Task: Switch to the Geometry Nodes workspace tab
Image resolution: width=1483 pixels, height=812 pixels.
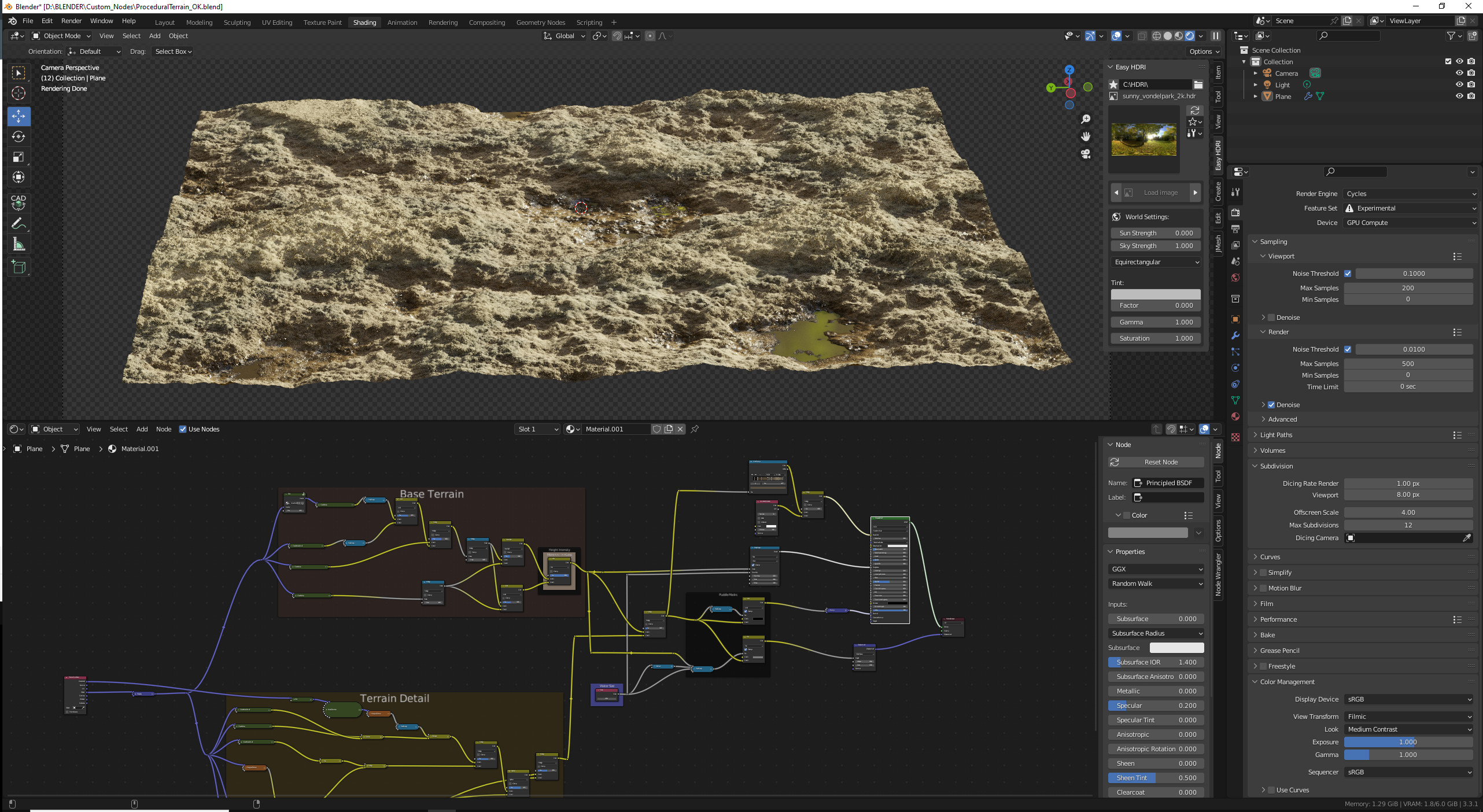Action: pos(540,23)
